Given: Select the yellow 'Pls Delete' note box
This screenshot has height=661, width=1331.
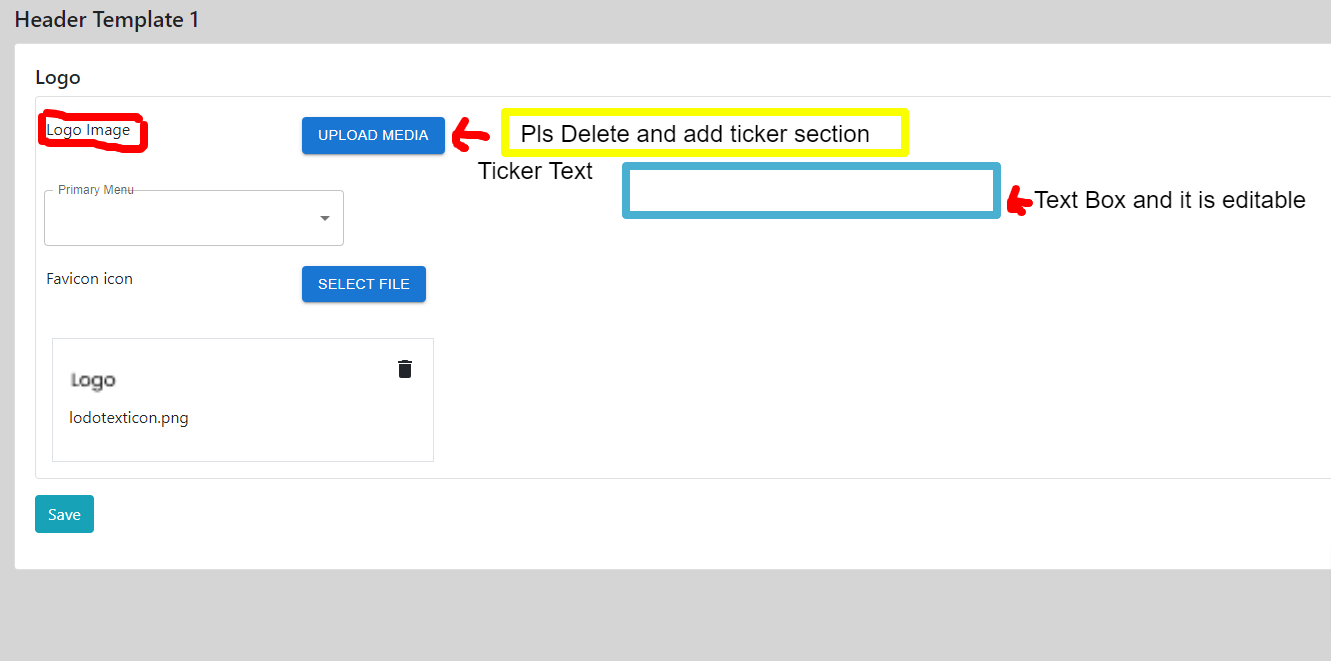Looking at the screenshot, I should [705, 133].
